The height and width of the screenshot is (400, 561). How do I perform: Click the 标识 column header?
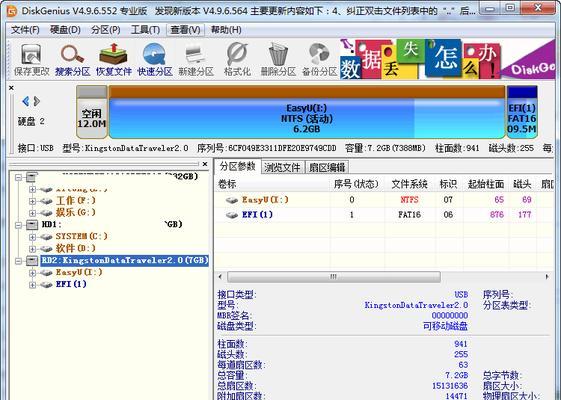[x=448, y=184]
